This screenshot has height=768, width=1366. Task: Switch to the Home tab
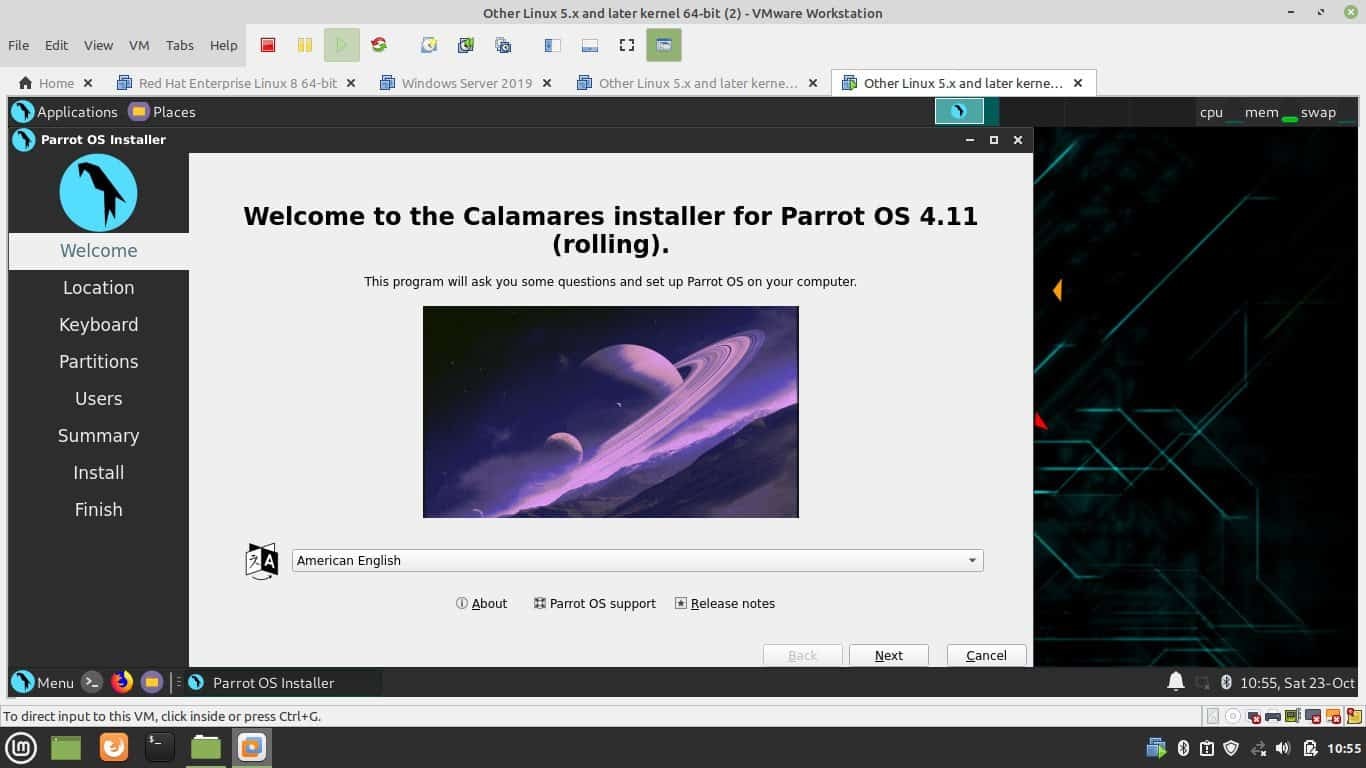click(55, 83)
